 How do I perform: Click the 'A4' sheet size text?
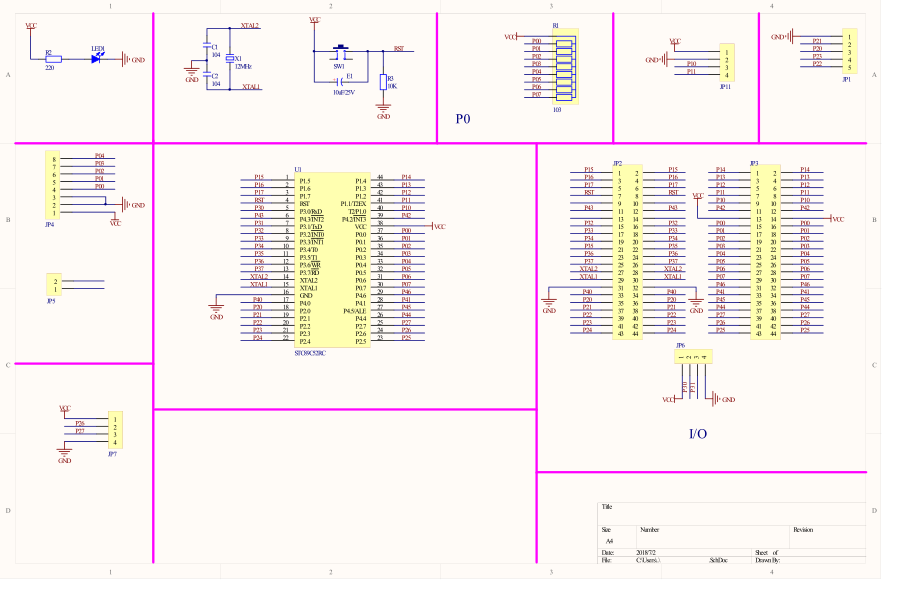pos(609,541)
